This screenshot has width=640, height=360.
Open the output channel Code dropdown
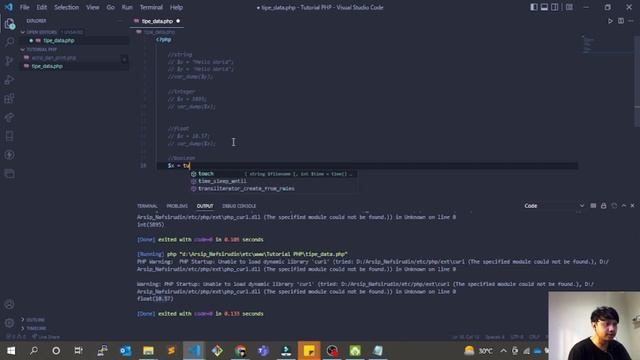[x=554, y=206]
